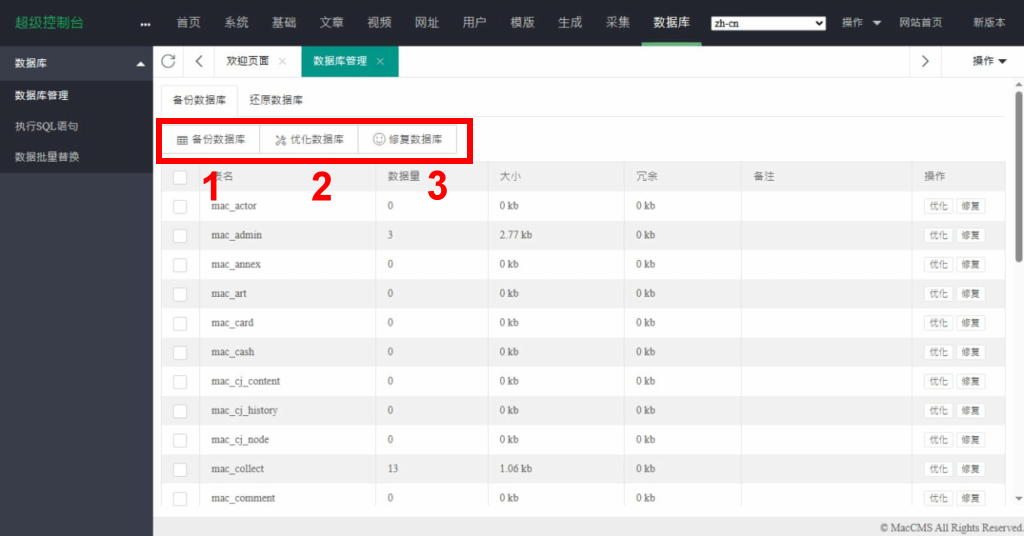
Task: Click 优化数据库 toolbar button
Action: tap(309, 140)
